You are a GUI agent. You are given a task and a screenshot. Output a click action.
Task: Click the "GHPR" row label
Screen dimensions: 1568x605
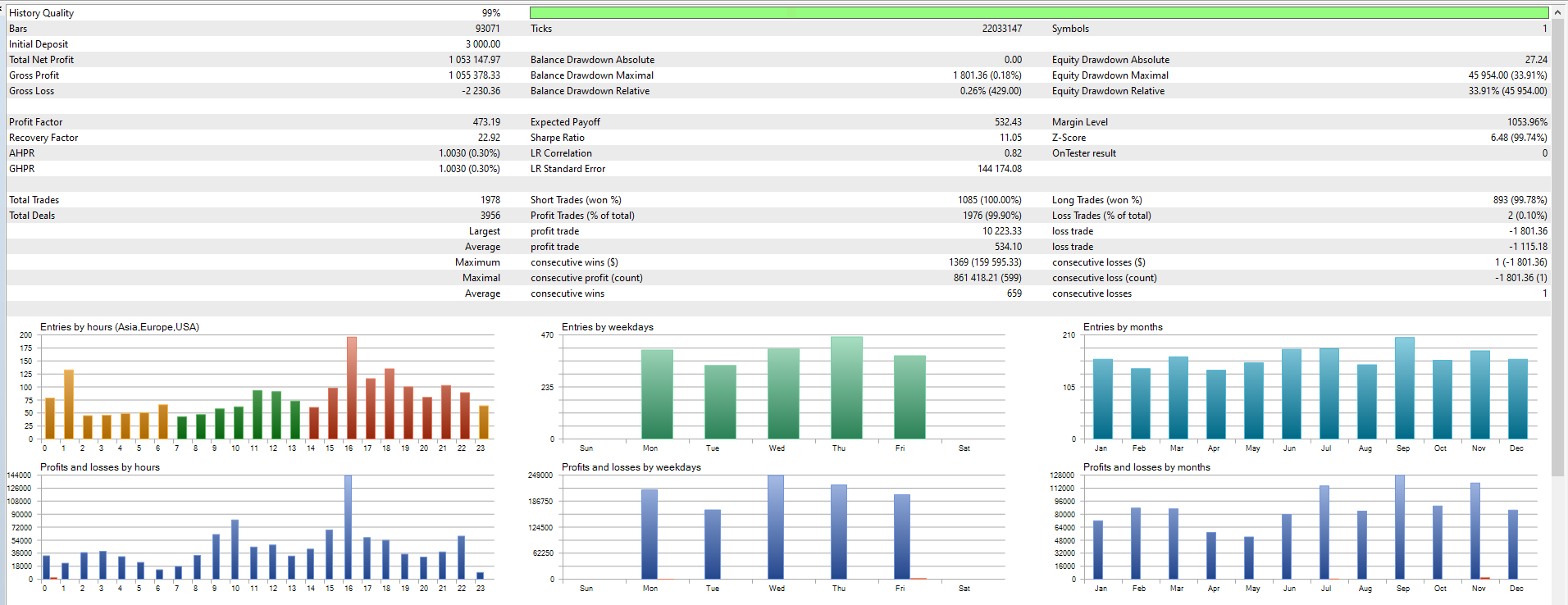tap(22, 169)
